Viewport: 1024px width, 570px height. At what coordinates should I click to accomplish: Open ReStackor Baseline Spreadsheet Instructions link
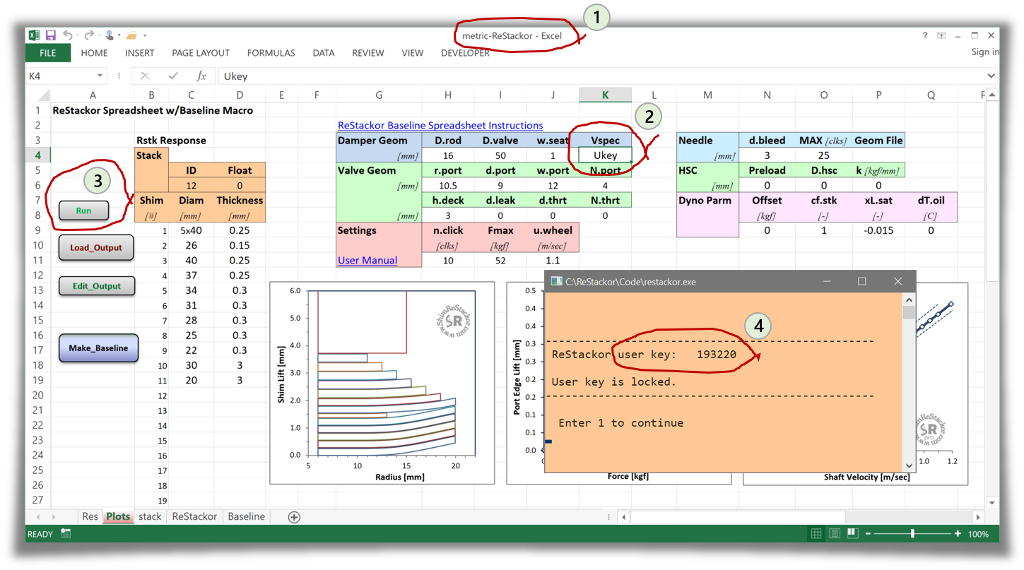click(x=440, y=125)
